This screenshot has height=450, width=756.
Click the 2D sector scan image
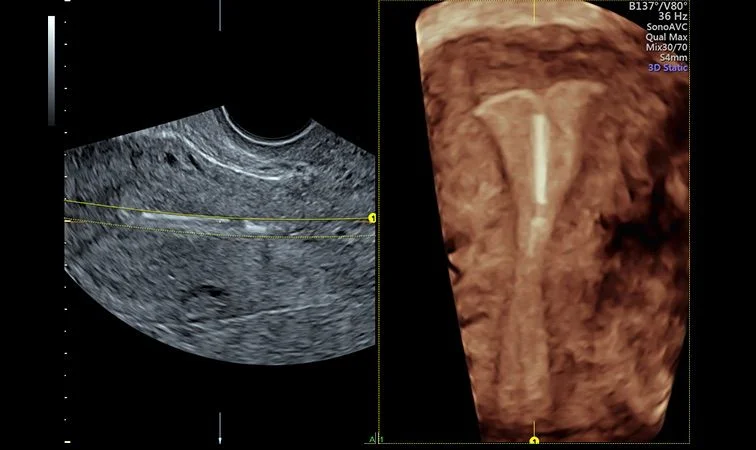220,235
